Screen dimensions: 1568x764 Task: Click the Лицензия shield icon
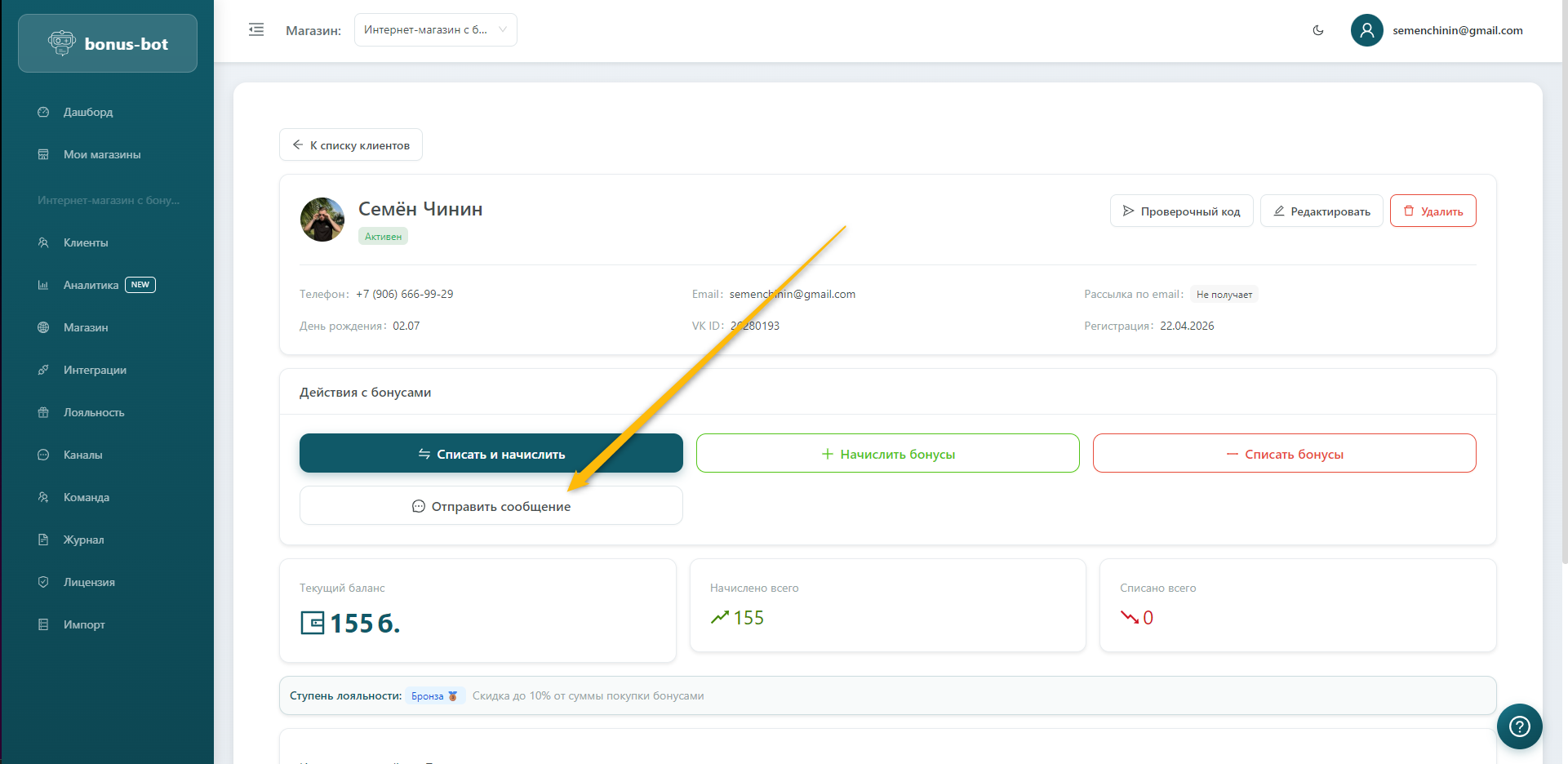(43, 582)
